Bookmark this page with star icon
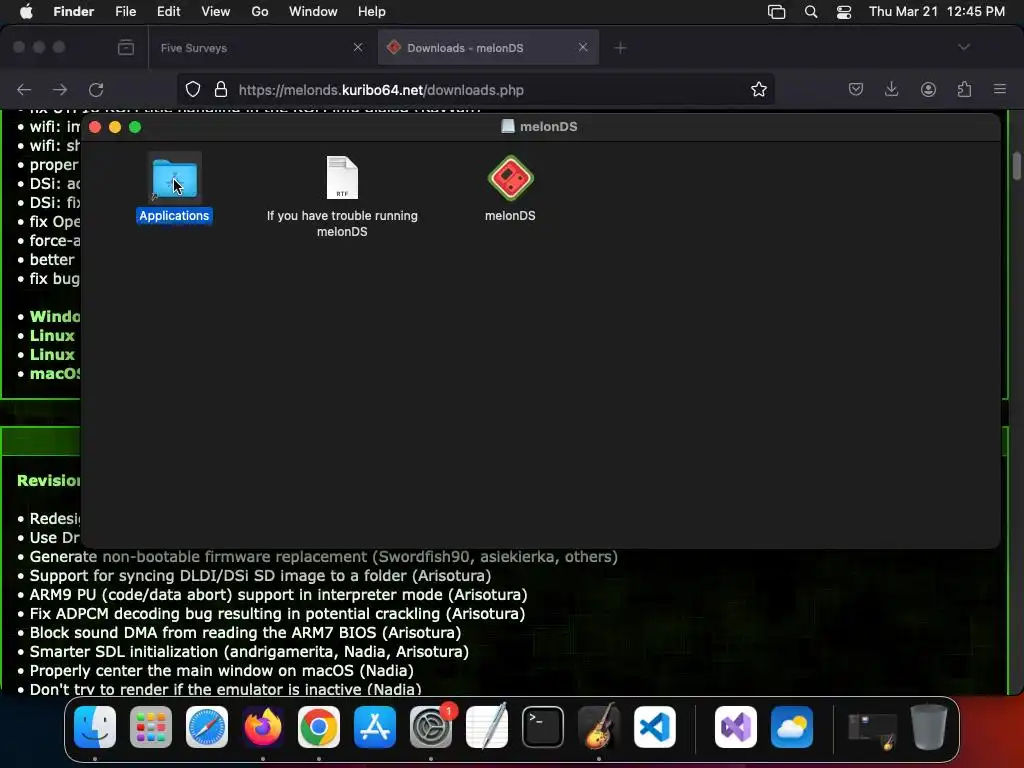This screenshot has height=768, width=1024. [x=758, y=89]
